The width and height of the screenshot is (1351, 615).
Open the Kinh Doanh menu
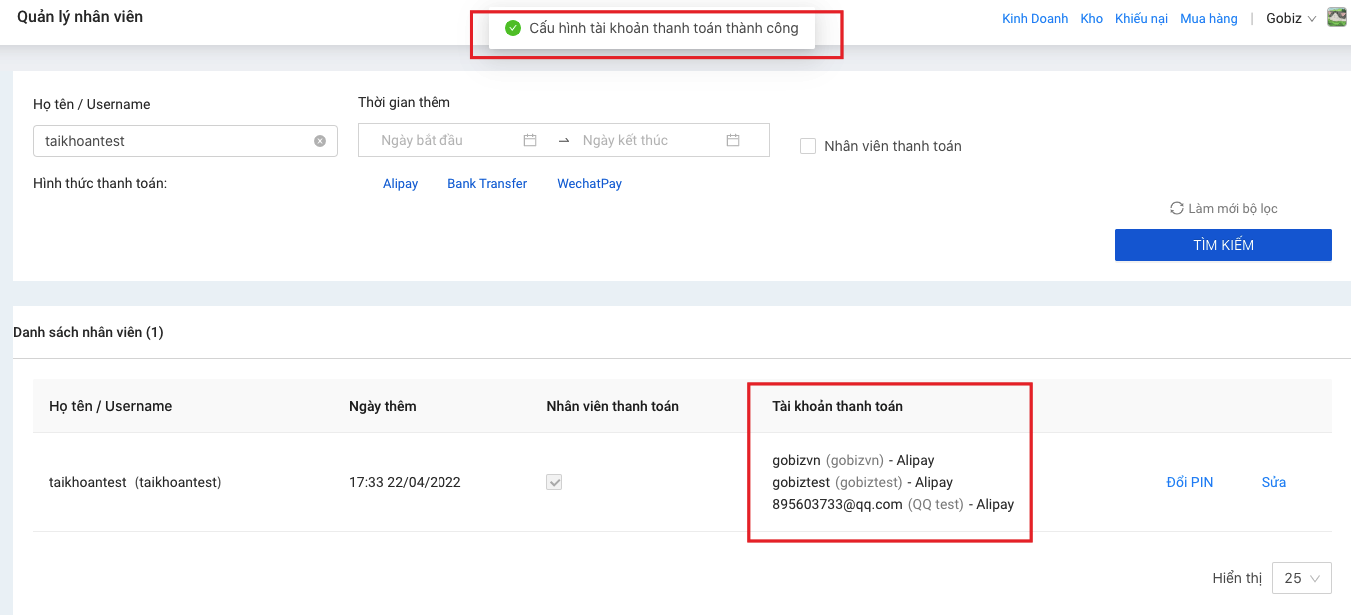pos(1035,18)
